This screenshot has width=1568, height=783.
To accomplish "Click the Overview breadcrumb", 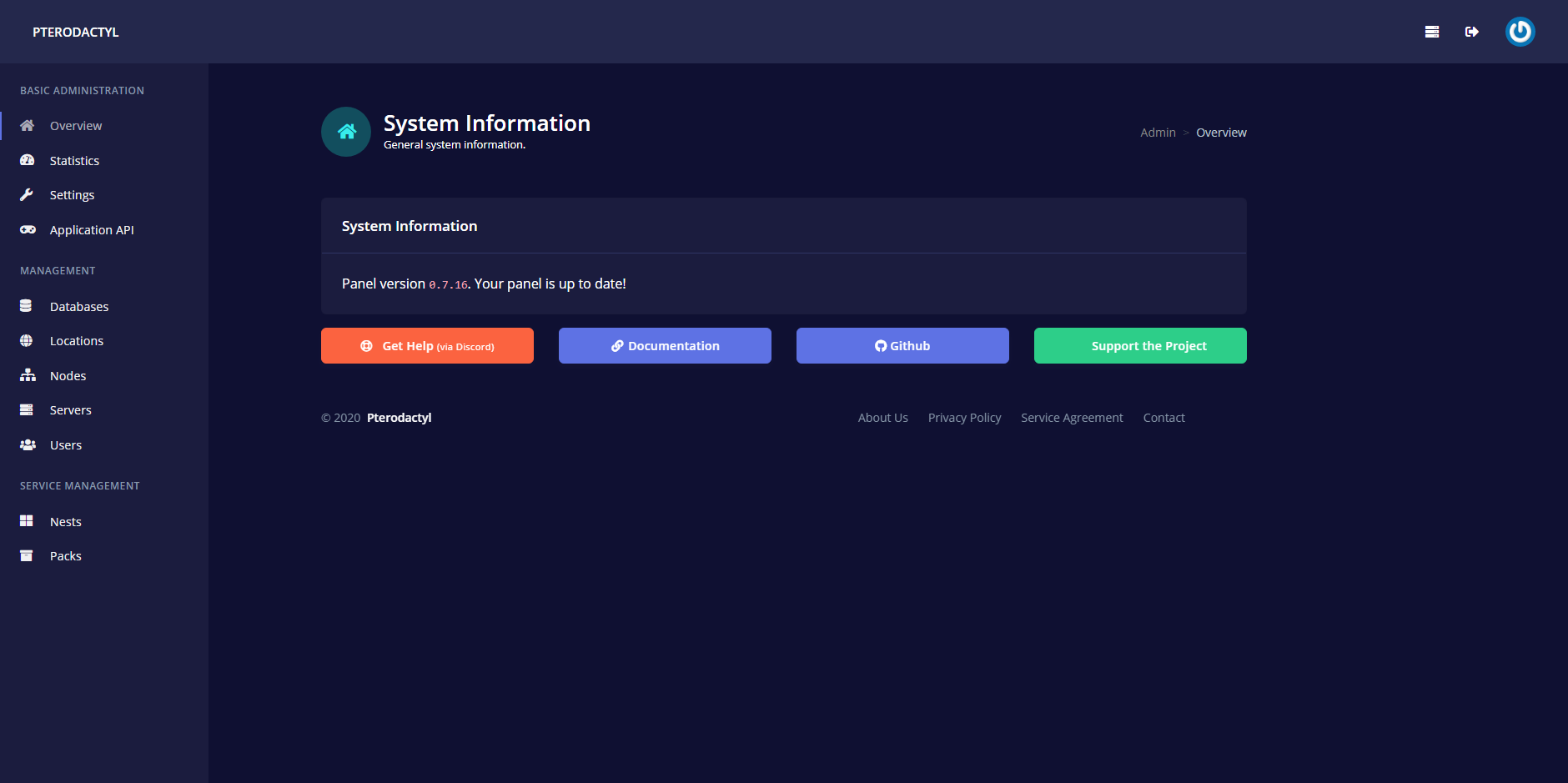I will pos(1221,133).
